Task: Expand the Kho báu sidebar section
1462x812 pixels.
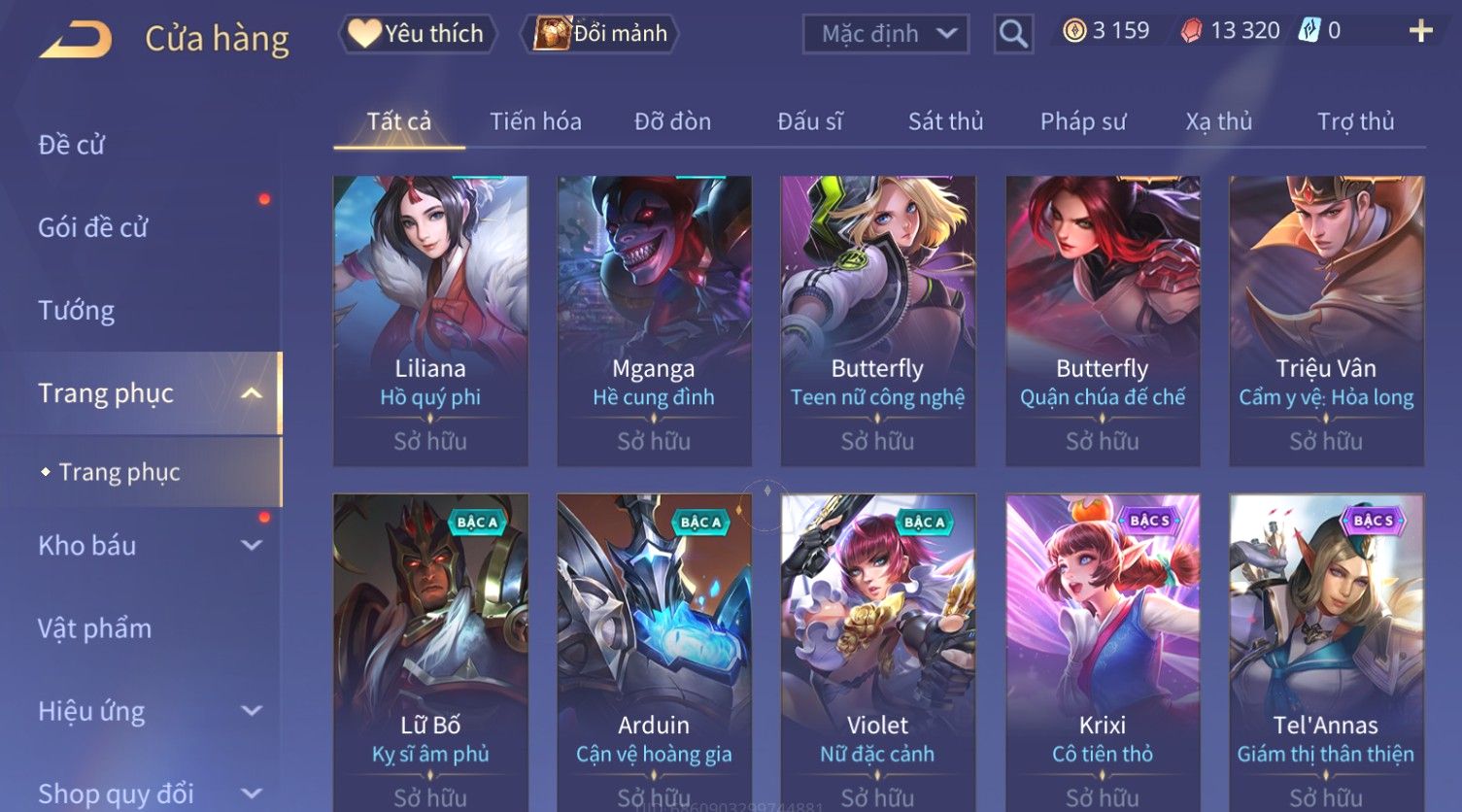Action: tap(252, 546)
